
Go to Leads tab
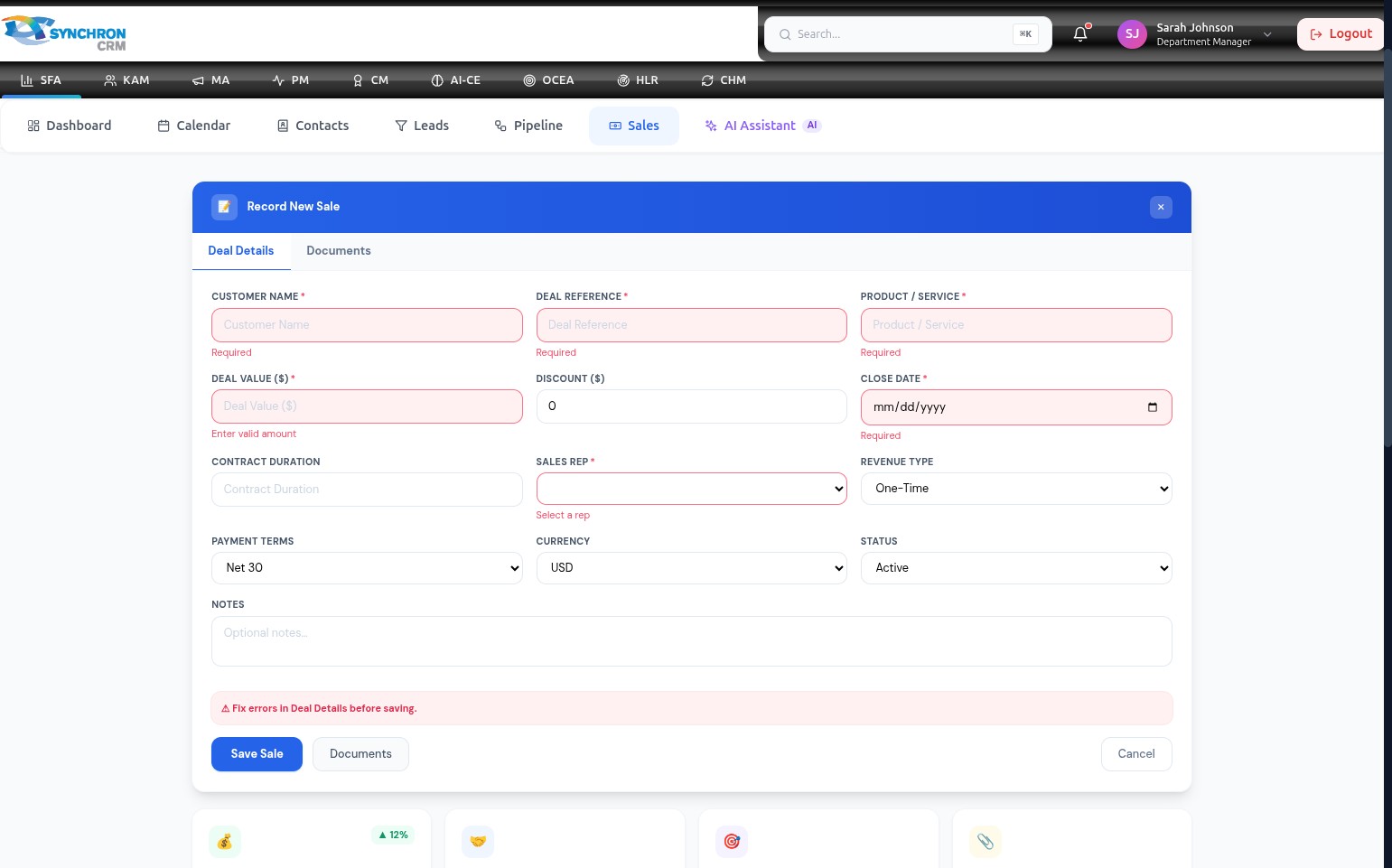click(422, 126)
